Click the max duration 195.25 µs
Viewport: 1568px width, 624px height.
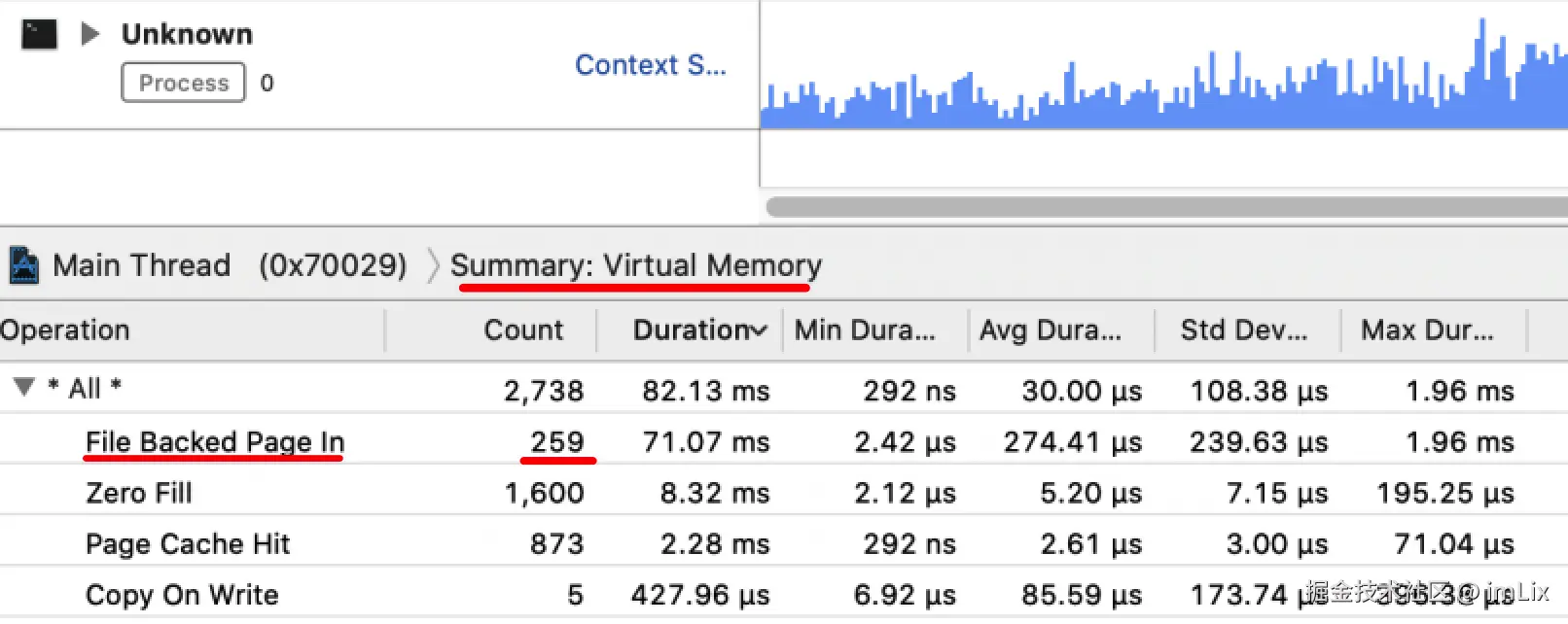[1445, 494]
